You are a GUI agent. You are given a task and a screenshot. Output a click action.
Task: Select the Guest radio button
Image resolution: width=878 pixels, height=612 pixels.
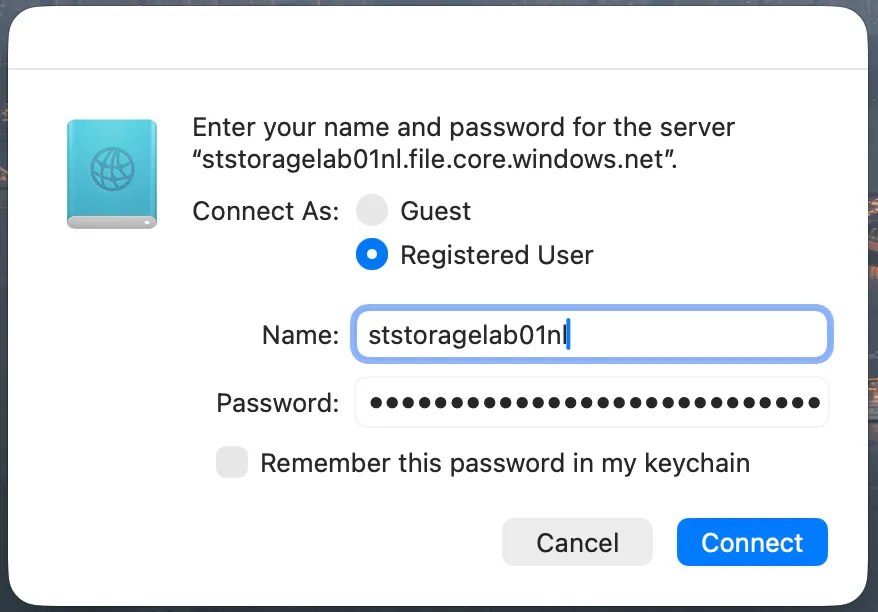click(x=372, y=211)
